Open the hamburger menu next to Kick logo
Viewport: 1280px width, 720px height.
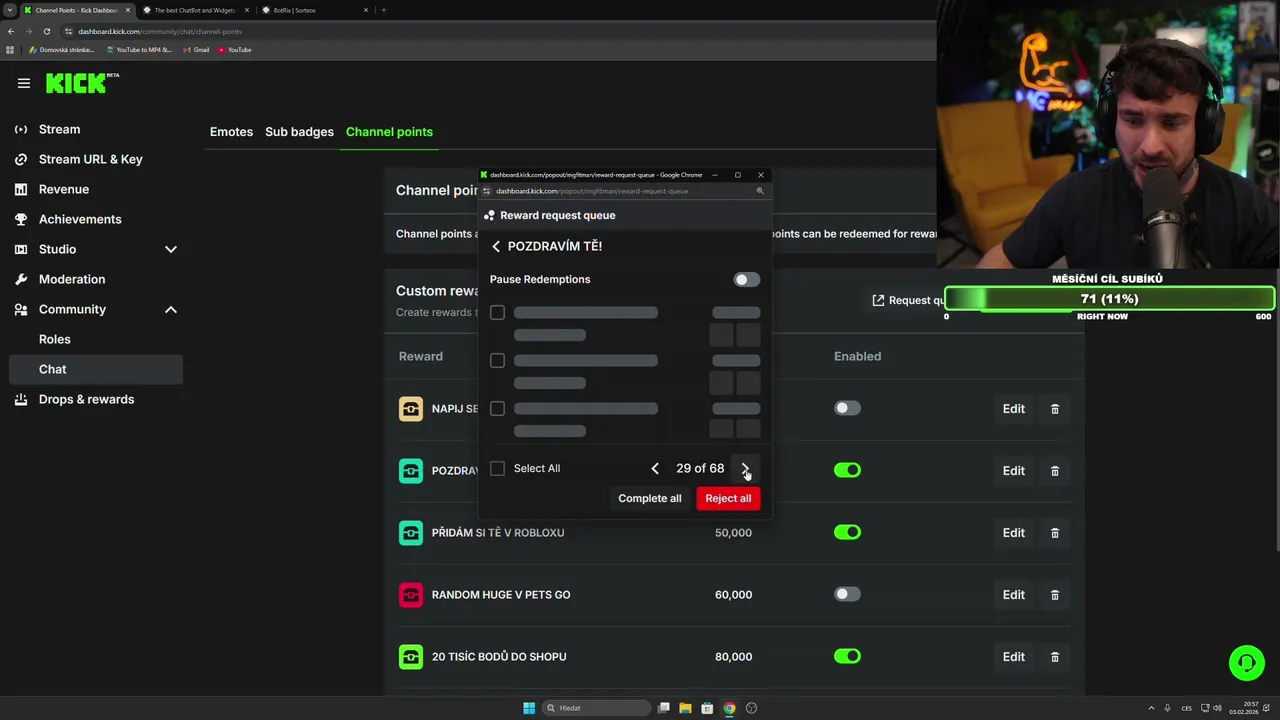coord(24,83)
